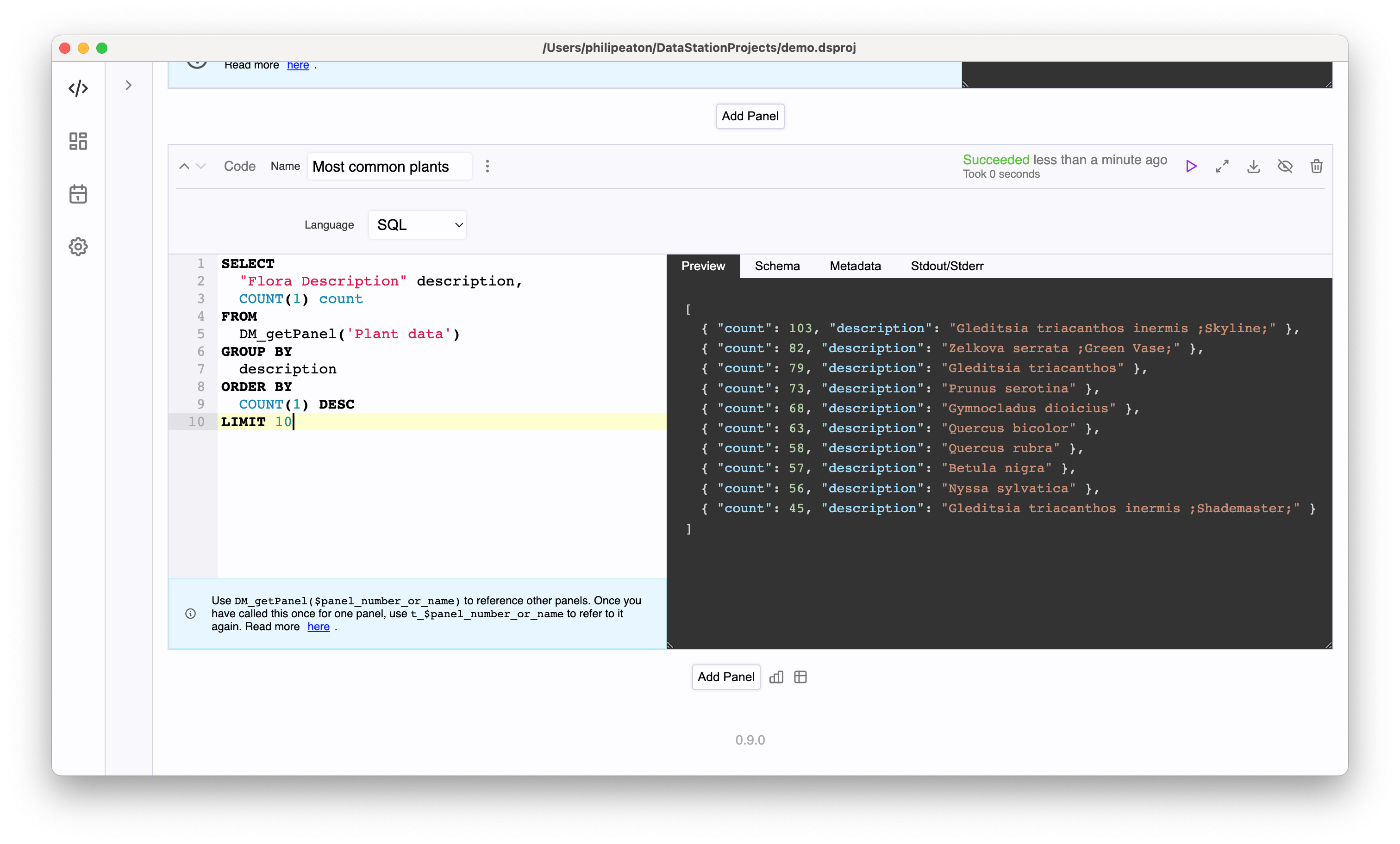Expand the collapsed page sidebar chevron

click(x=128, y=85)
